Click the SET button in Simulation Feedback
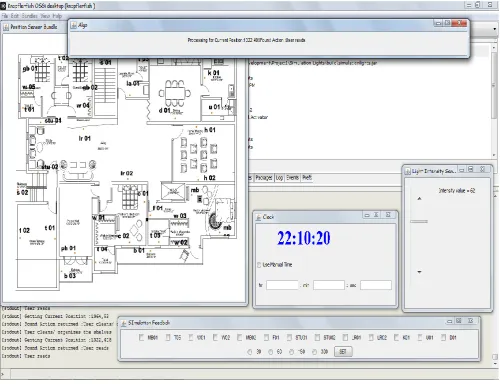This screenshot has width=500, height=384. (343, 352)
